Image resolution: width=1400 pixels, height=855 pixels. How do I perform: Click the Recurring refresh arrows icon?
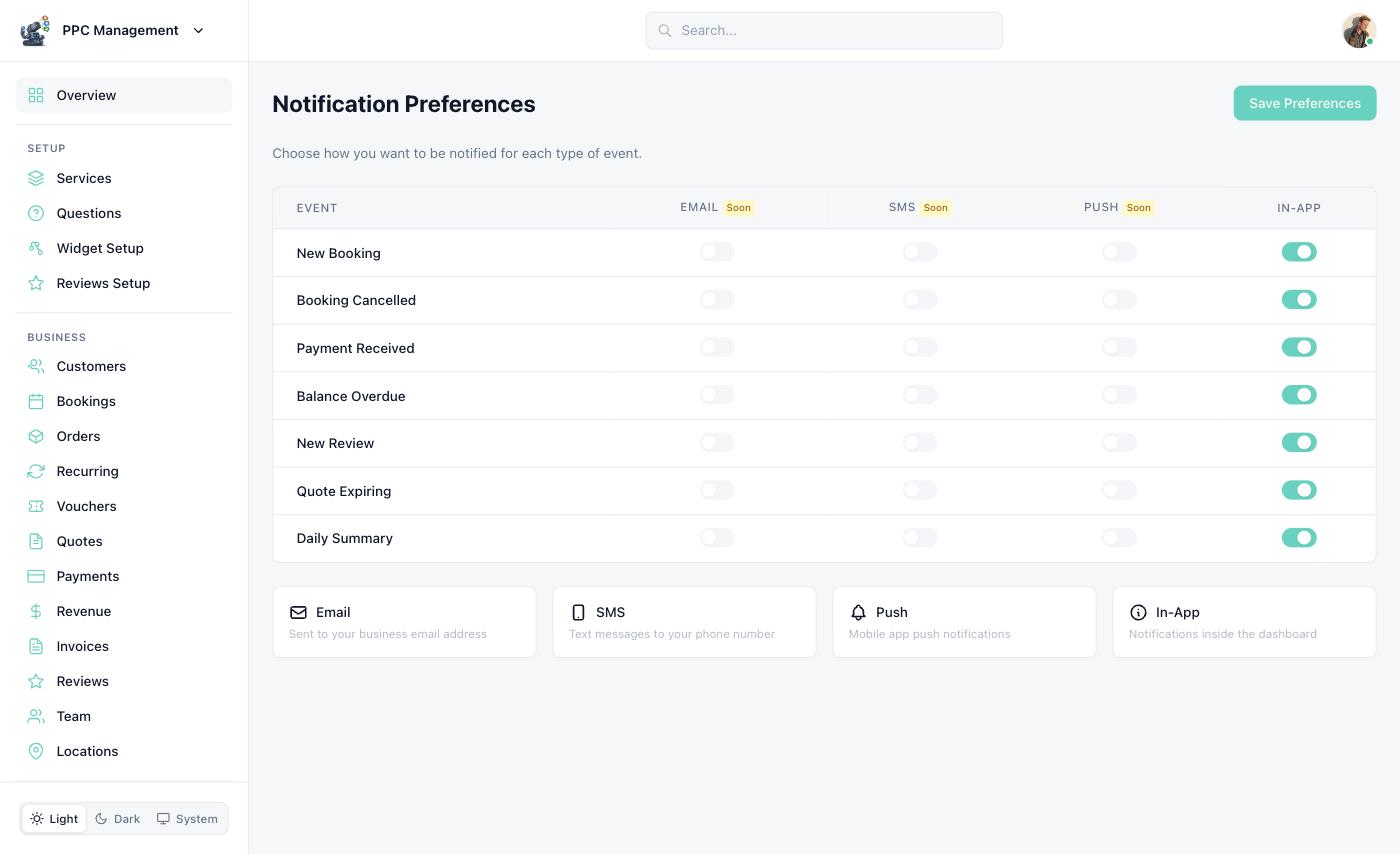(x=36, y=471)
